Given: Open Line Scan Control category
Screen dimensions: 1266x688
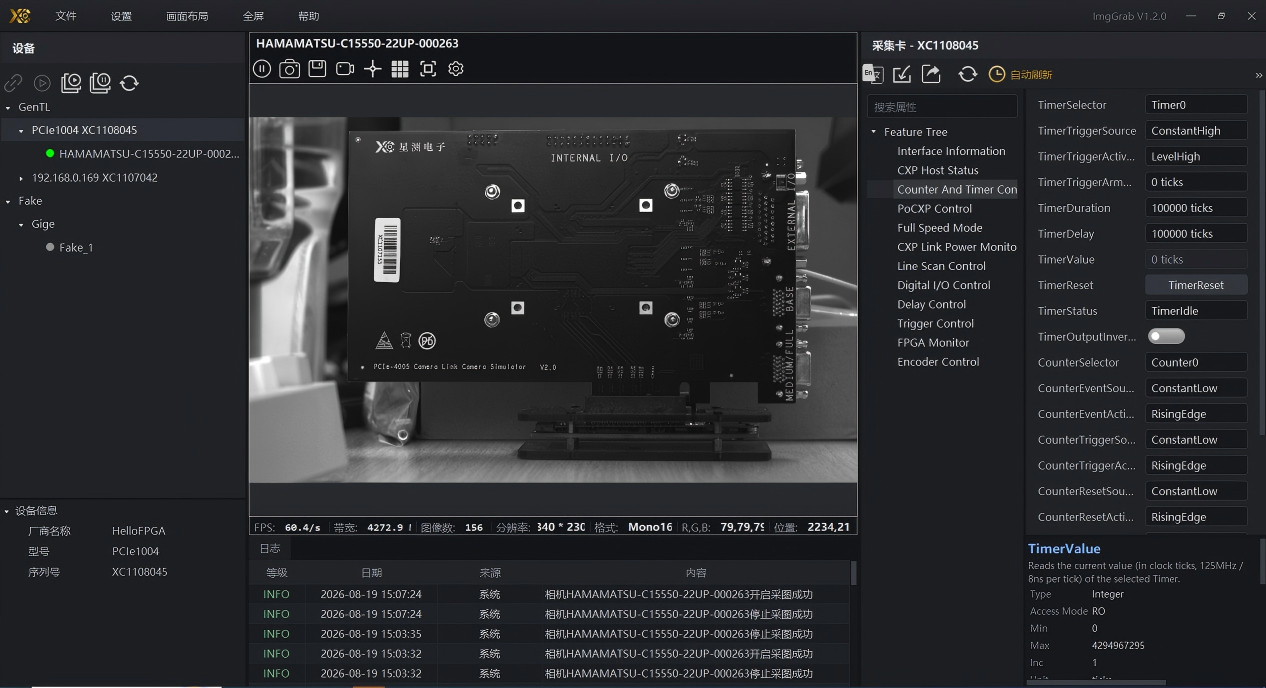Looking at the screenshot, I should coord(941,266).
